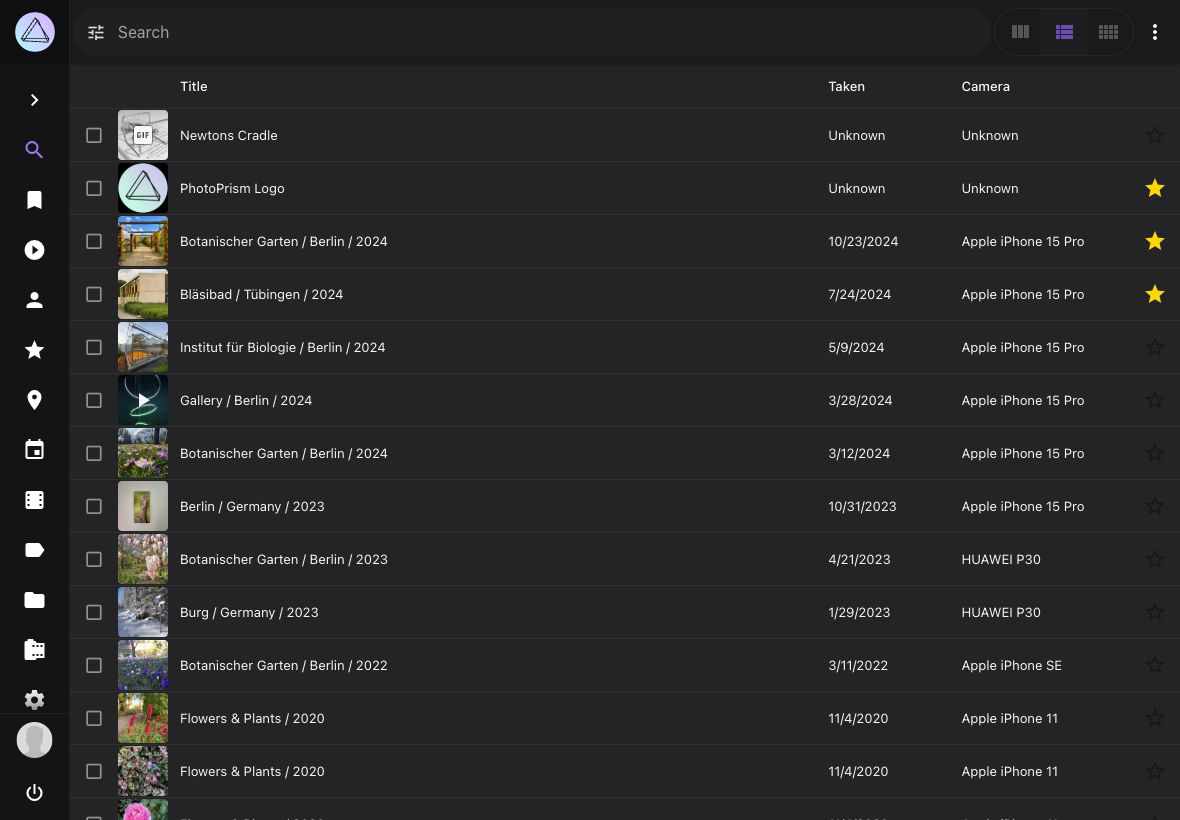Switch to the mosaic grid view

(1108, 33)
